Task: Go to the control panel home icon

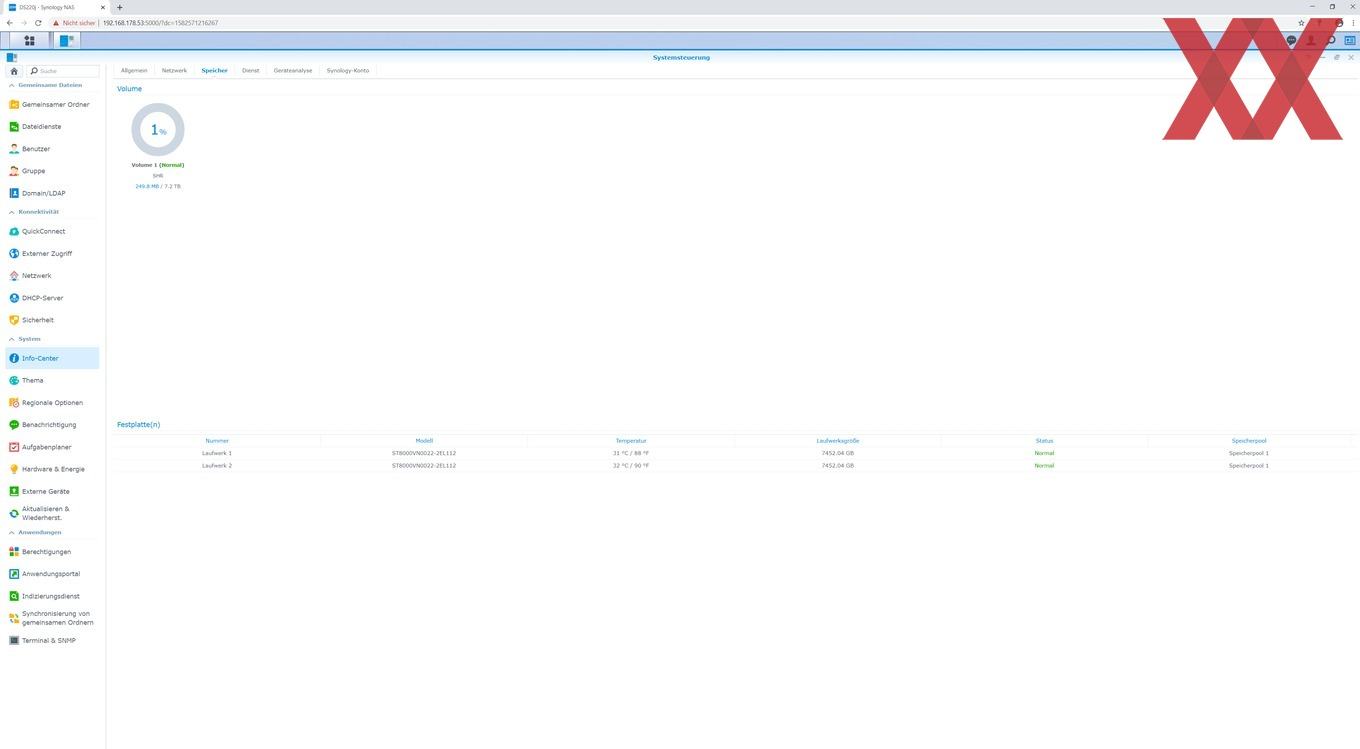Action: (14, 71)
